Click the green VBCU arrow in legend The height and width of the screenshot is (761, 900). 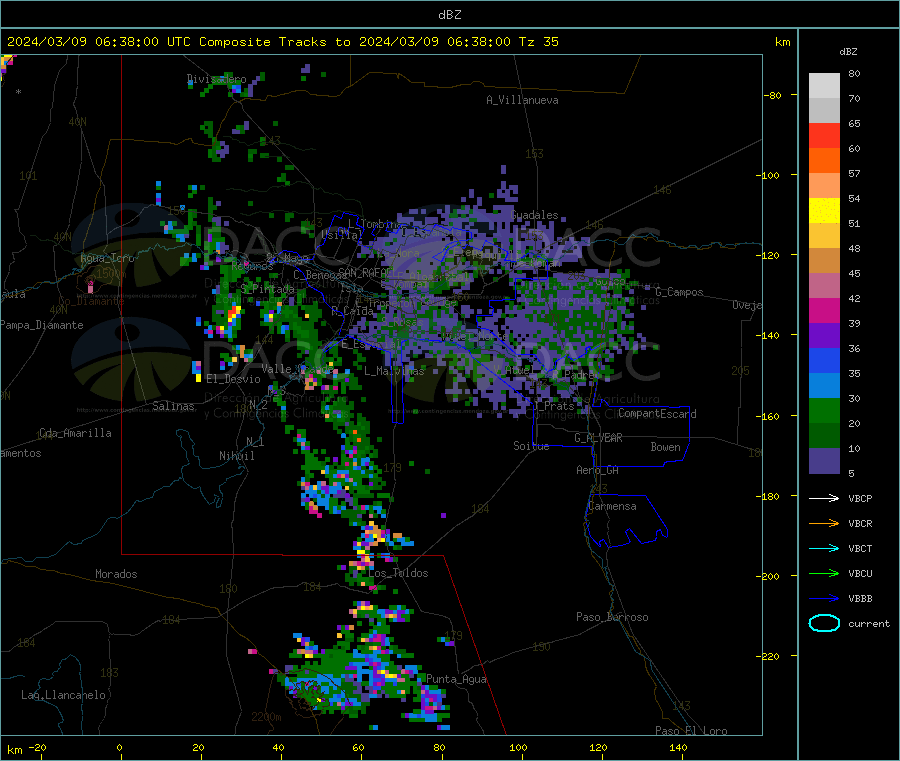pyautogui.click(x=824, y=573)
